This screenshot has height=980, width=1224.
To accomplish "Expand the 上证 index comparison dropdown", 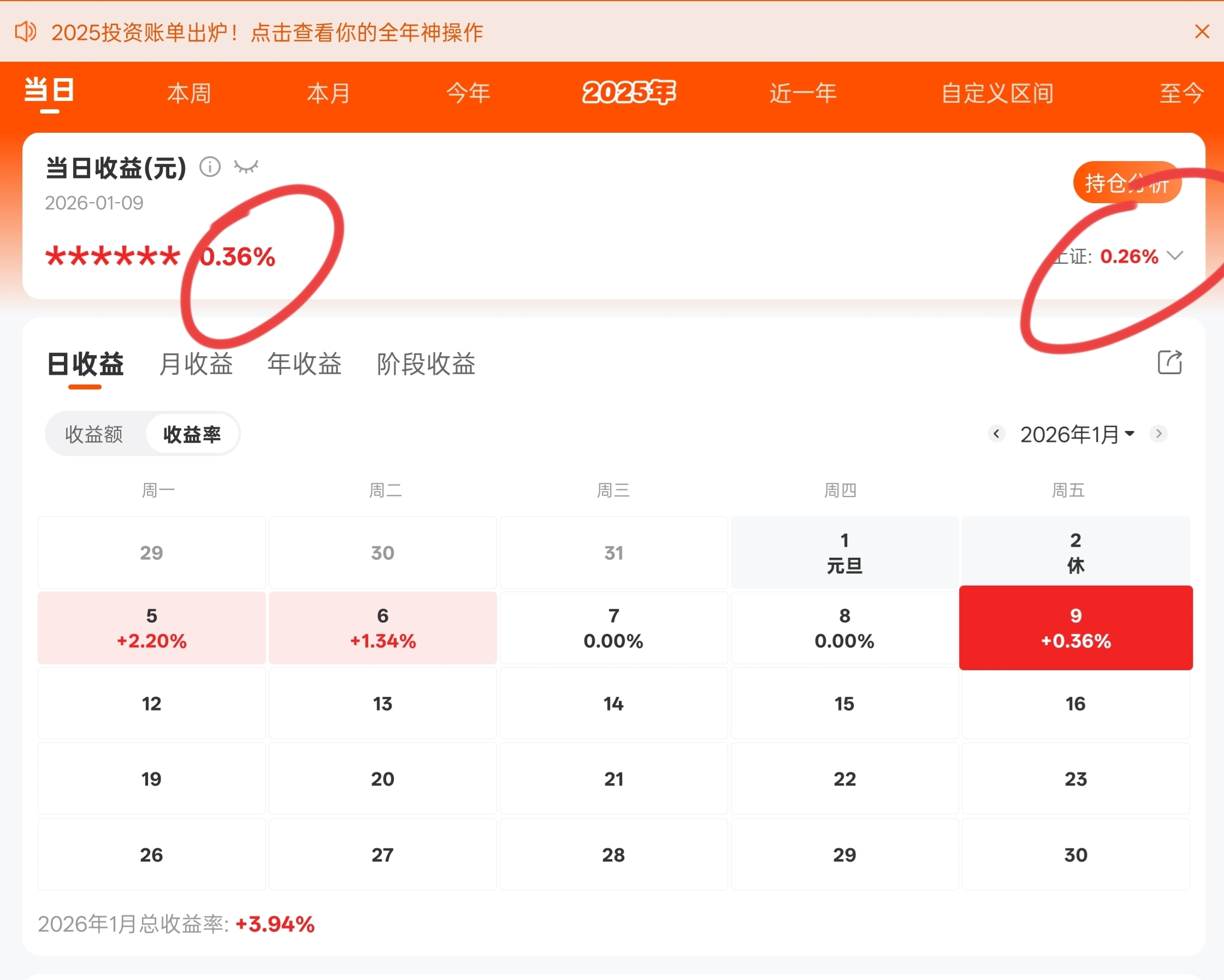I will [x=1175, y=256].
